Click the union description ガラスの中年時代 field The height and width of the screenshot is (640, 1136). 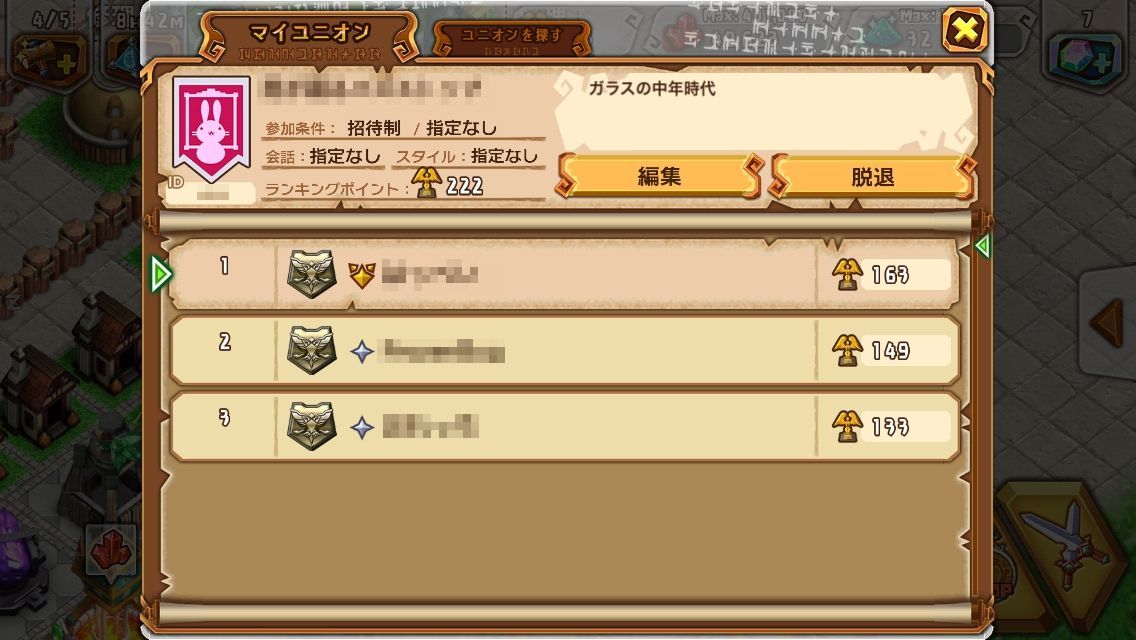[x=764, y=109]
